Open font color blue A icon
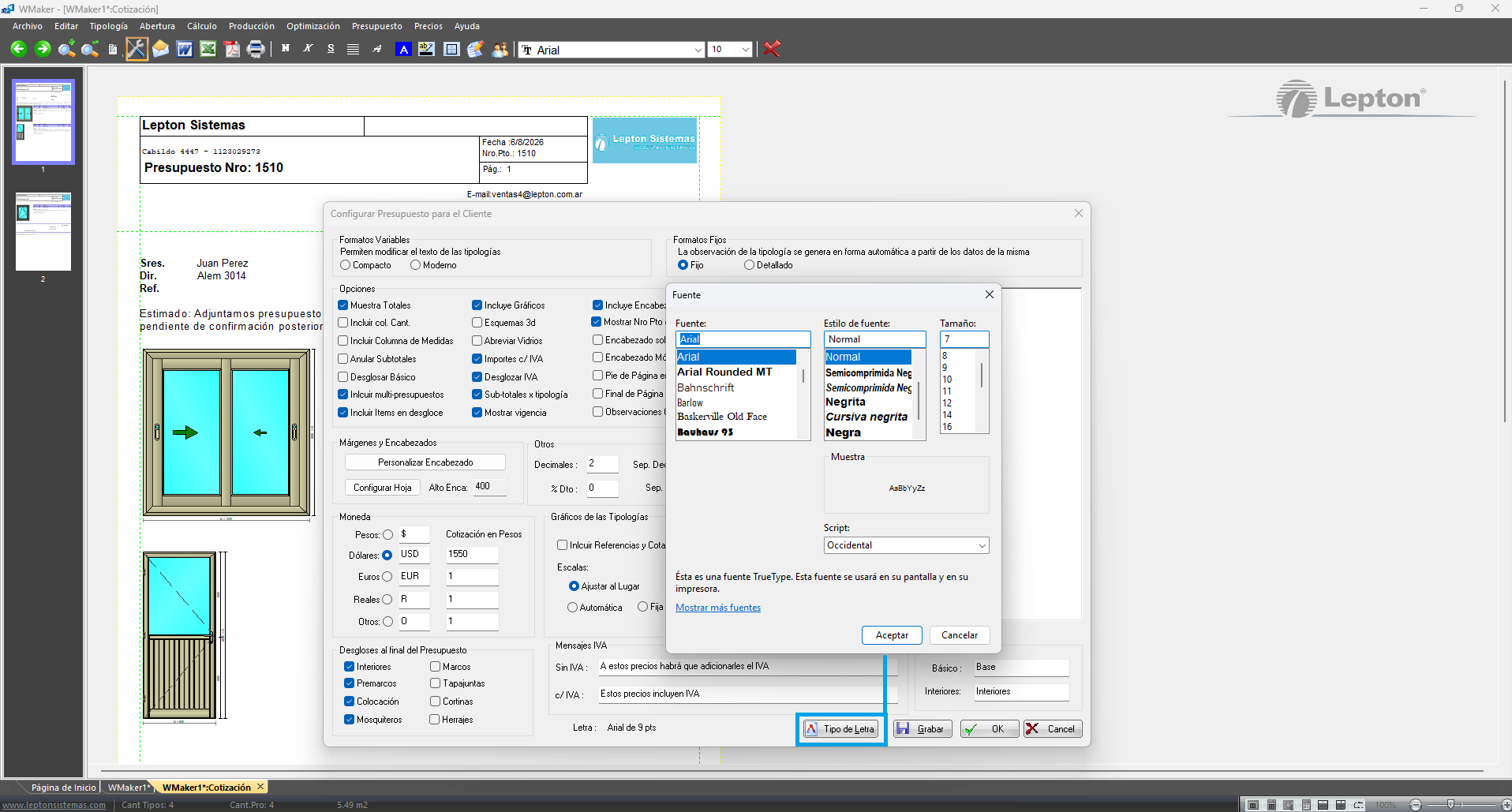The width and height of the screenshot is (1512, 812). pyautogui.click(x=403, y=49)
